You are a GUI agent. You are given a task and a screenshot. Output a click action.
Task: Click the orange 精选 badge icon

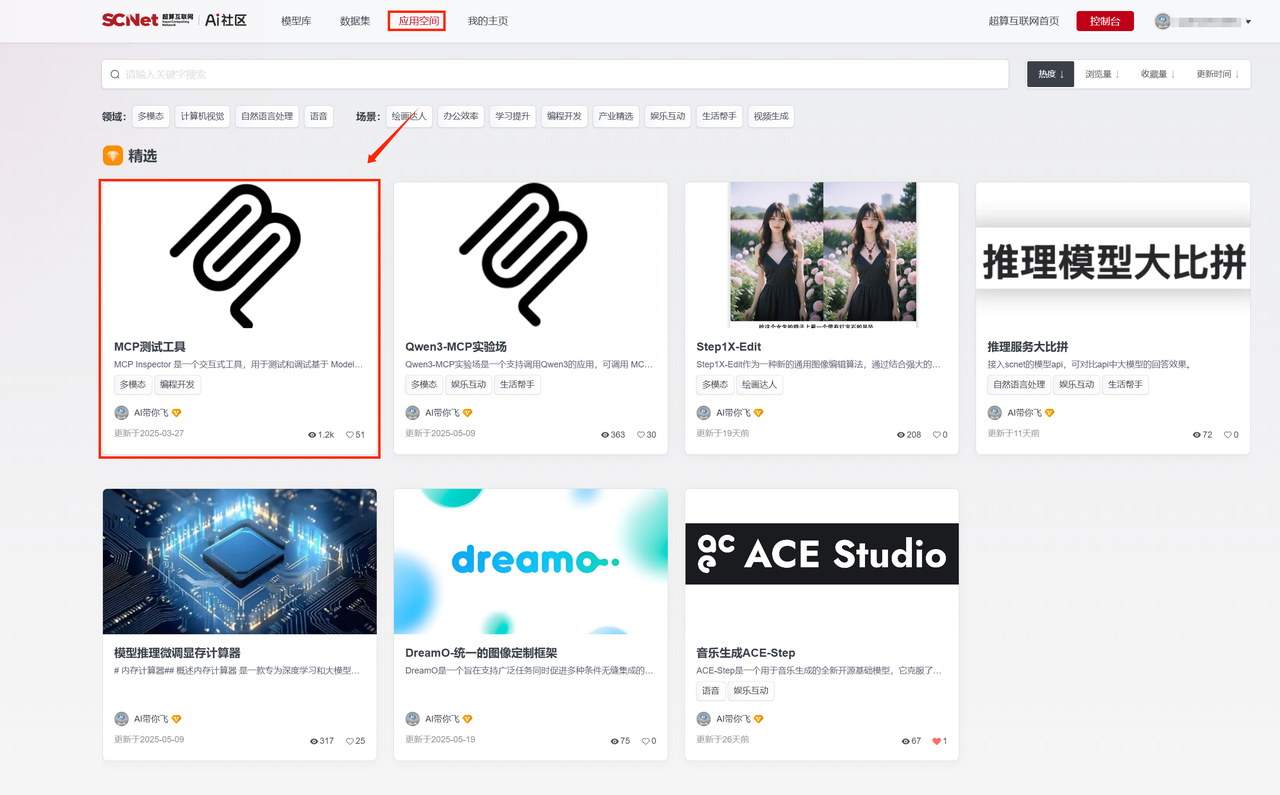(x=113, y=156)
